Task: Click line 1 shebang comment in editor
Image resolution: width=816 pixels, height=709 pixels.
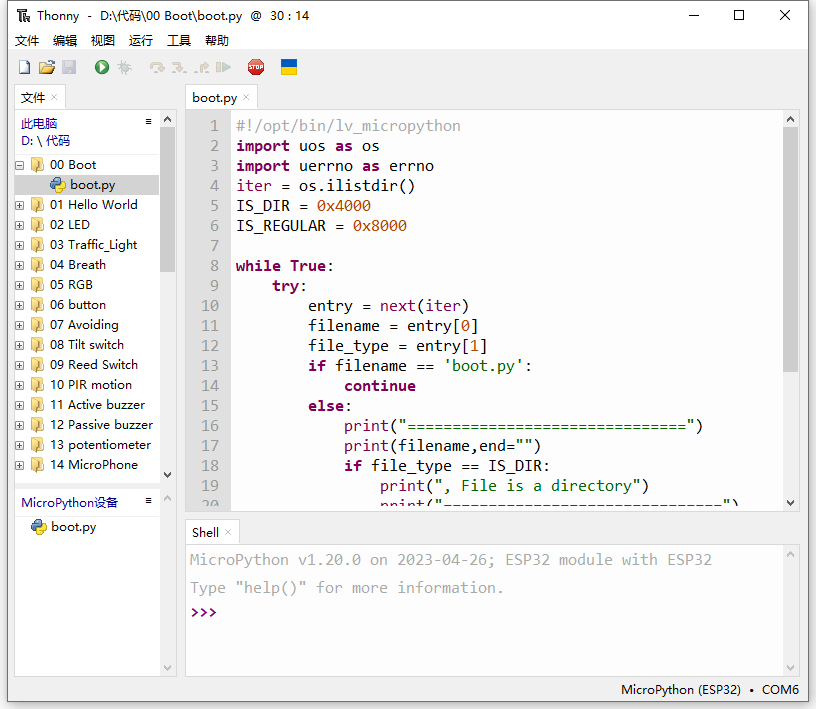Action: (x=348, y=126)
